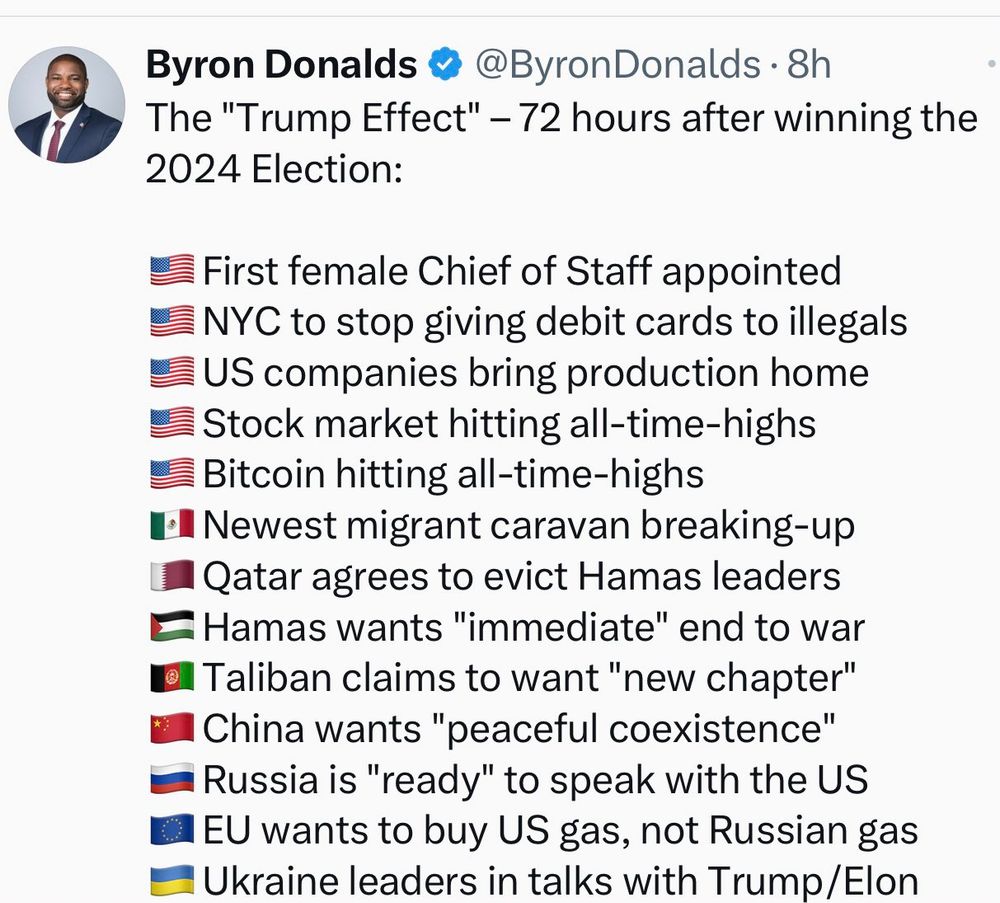
Task: Click the blue verified checkmark badge
Action: click(x=445, y=65)
